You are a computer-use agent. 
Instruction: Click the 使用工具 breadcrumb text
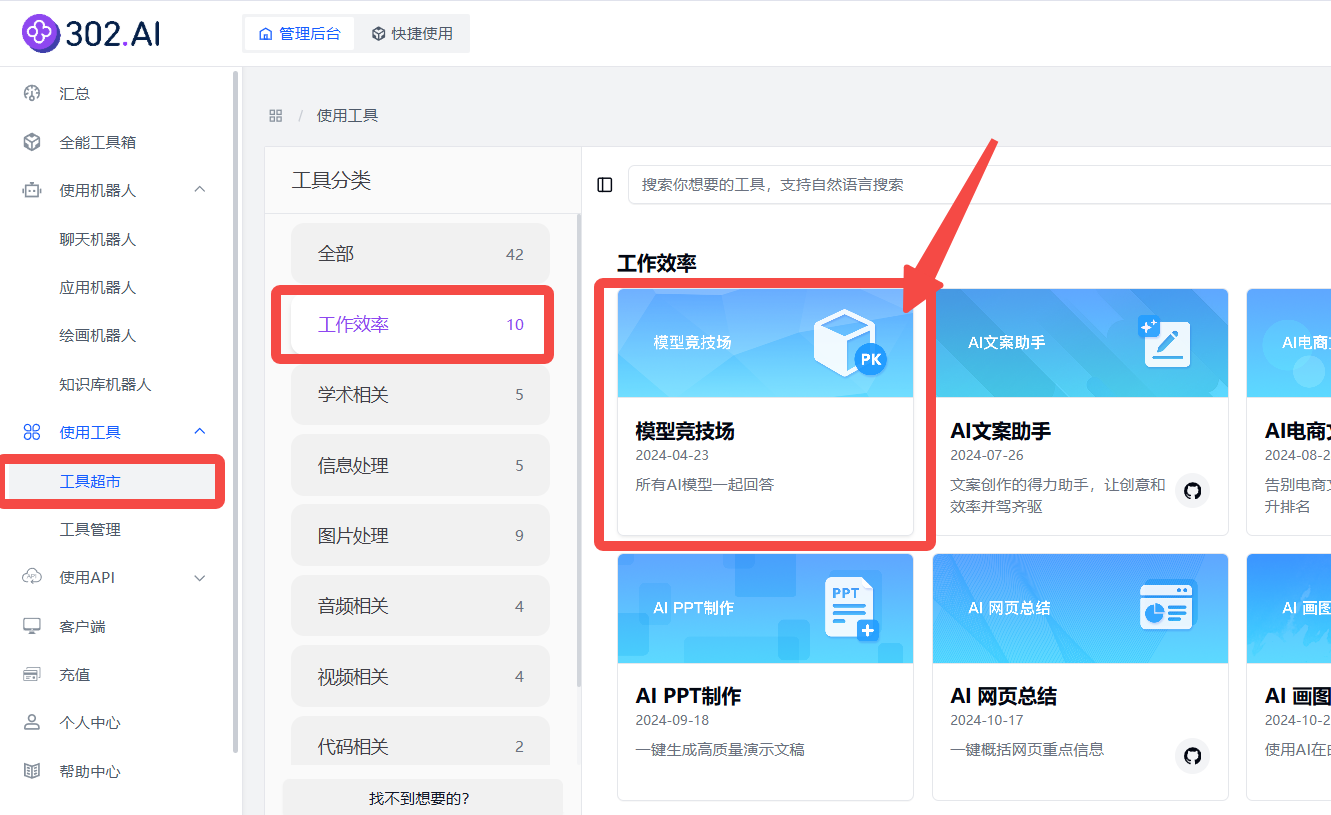tap(347, 115)
